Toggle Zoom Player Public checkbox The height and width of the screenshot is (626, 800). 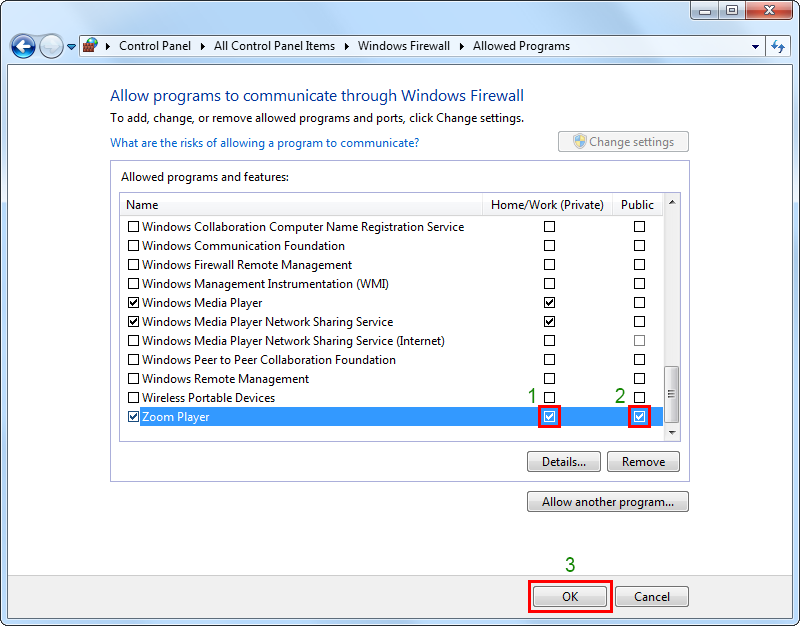pyautogui.click(x=639, y=416)
